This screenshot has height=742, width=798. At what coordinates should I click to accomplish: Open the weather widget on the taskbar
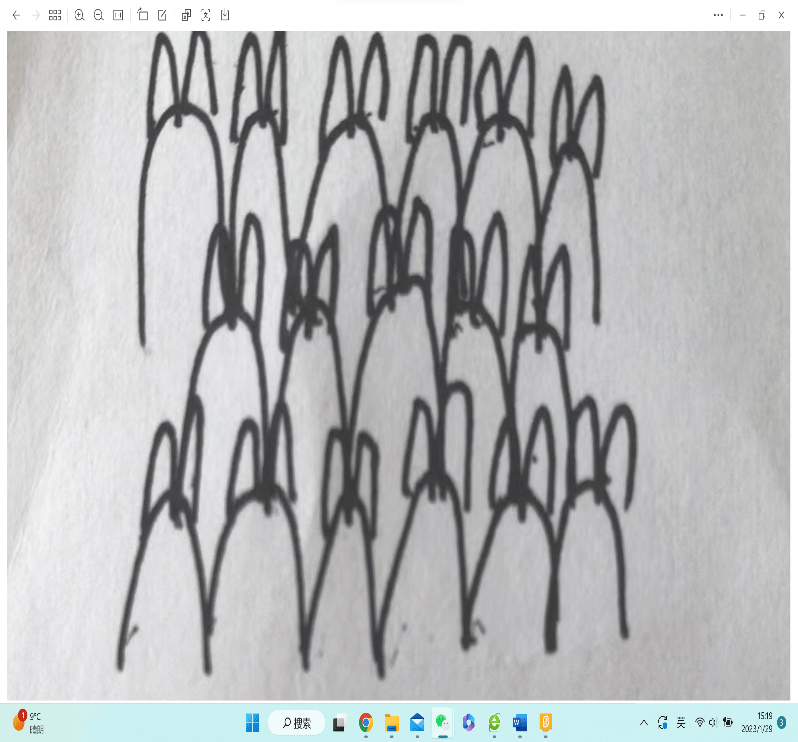pos(25,721)
